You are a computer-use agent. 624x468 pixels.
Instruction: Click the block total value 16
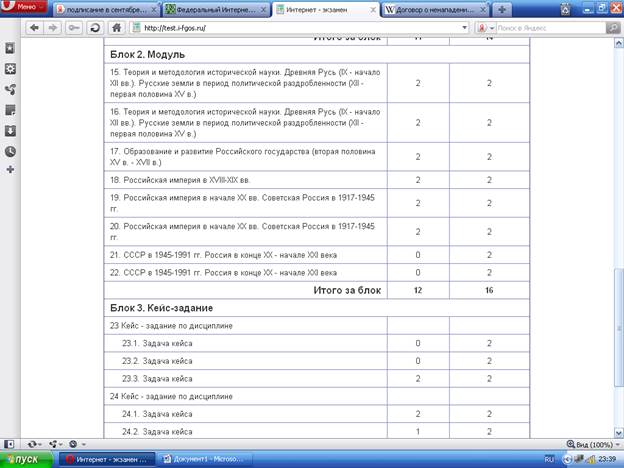[489, 290]
